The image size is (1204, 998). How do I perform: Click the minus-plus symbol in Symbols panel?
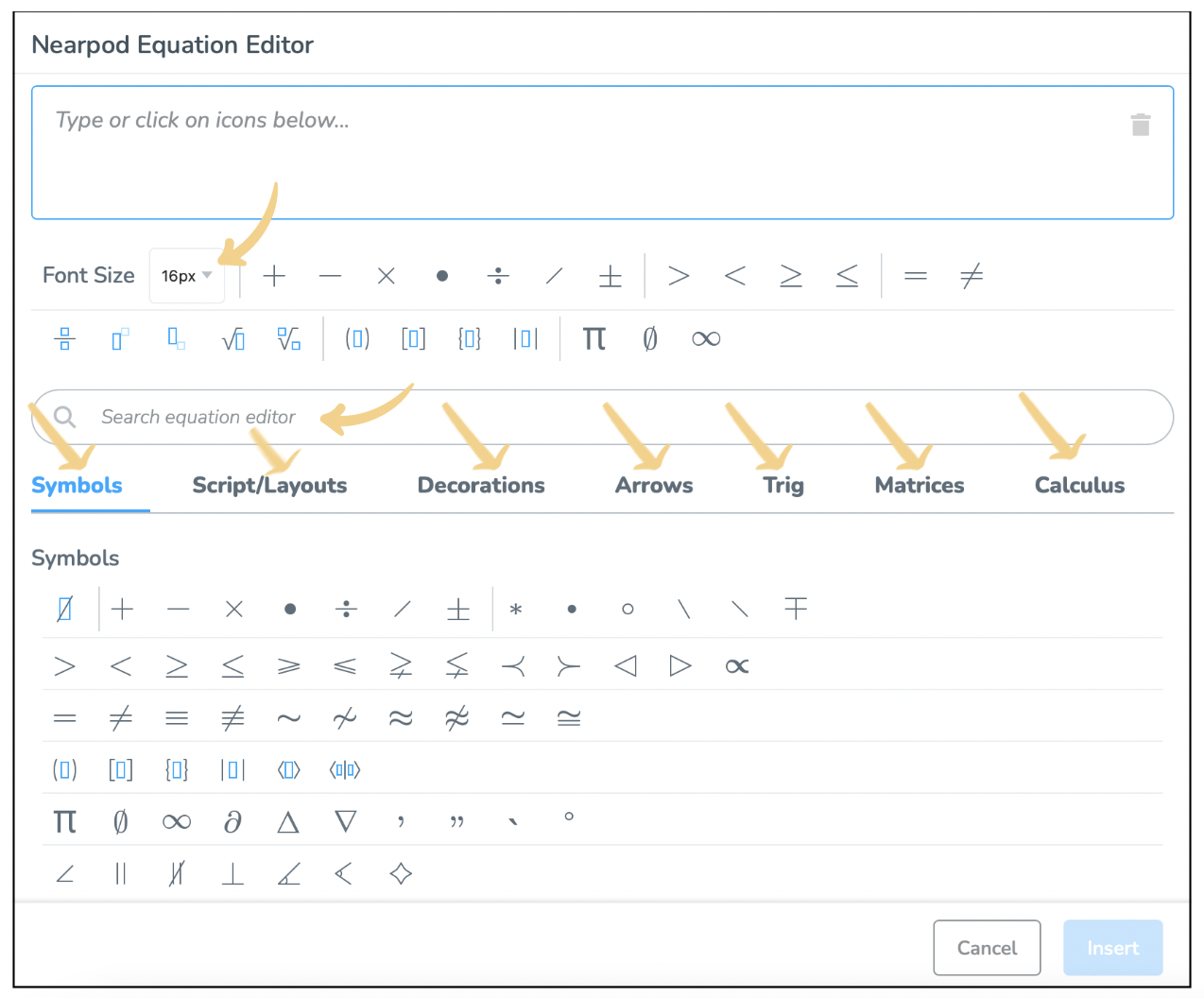(x=796, y=609)
